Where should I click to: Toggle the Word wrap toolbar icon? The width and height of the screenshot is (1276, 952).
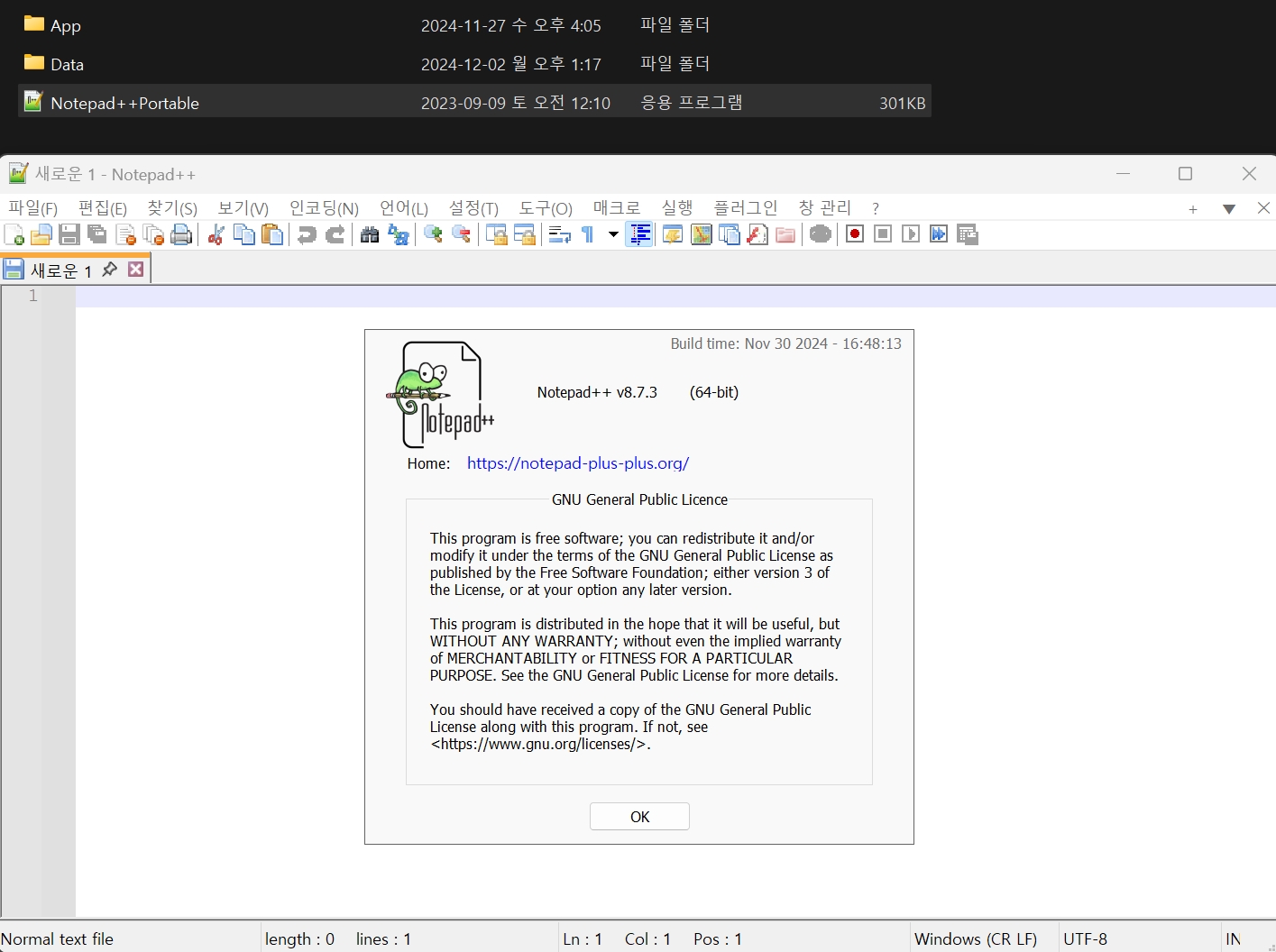click(560, 235)
